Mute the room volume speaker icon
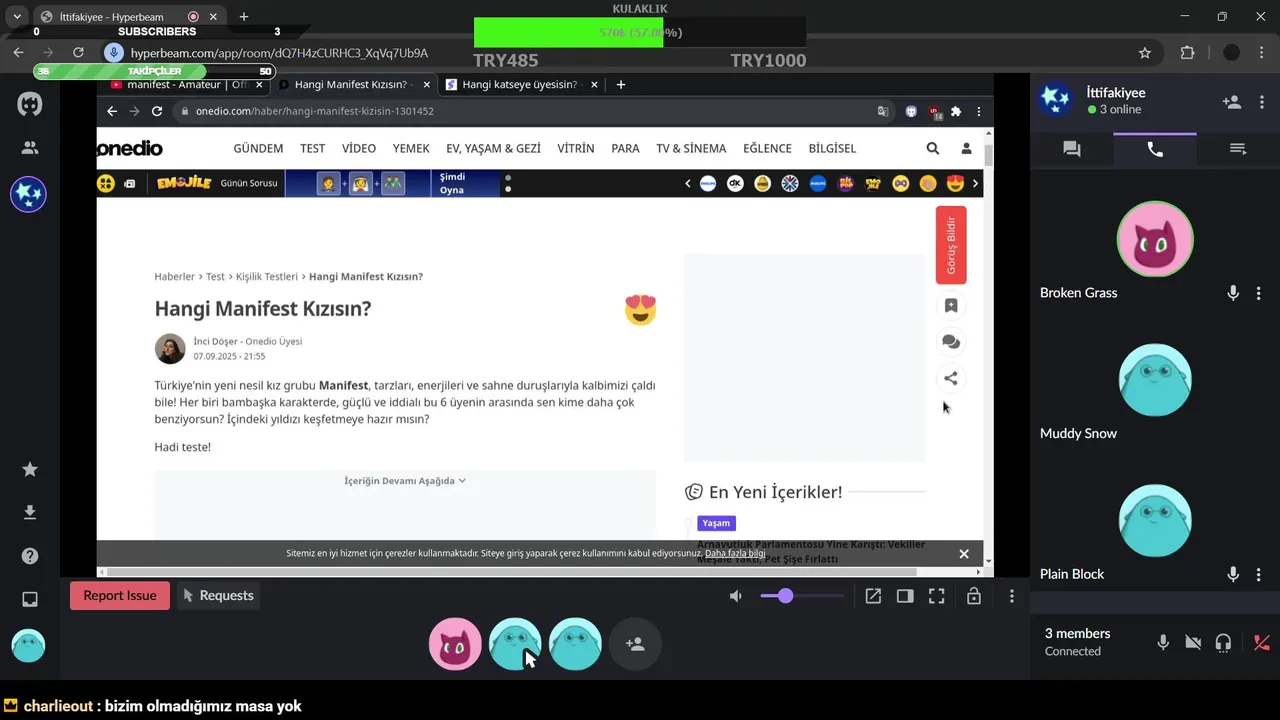 click(736, 596)
